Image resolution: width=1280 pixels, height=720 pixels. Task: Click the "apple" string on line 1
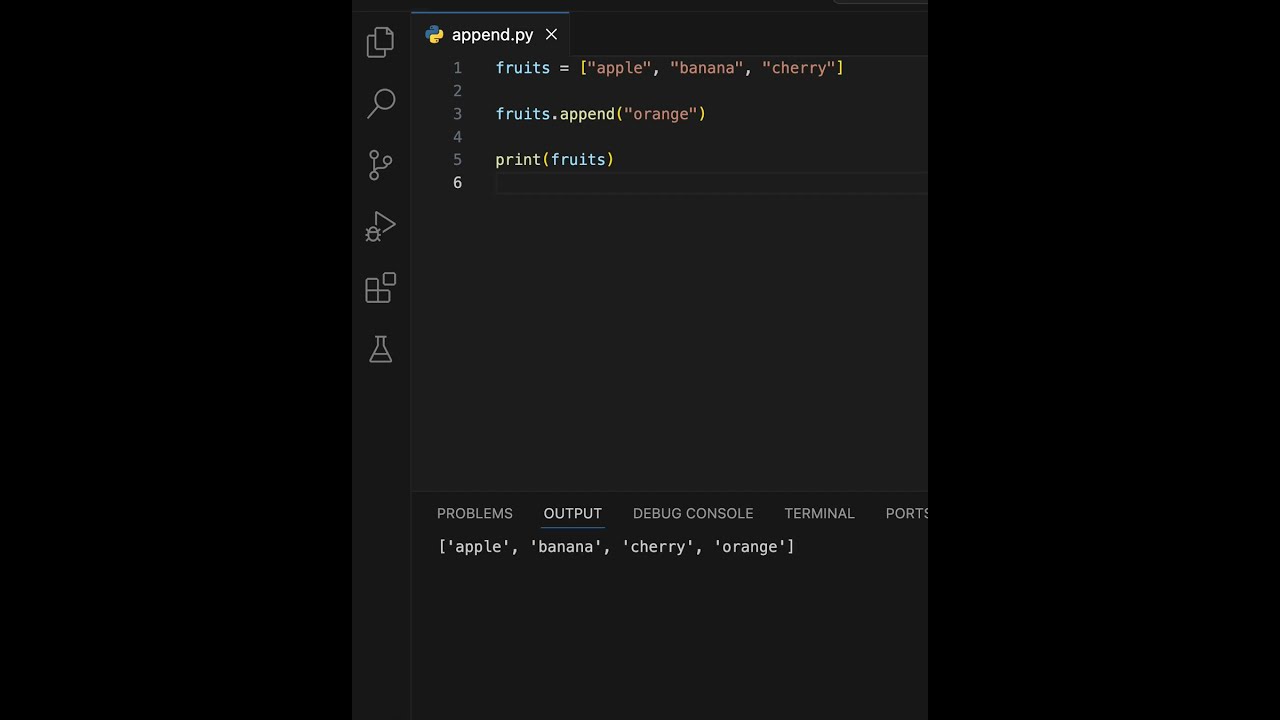(x=620, y=68)
